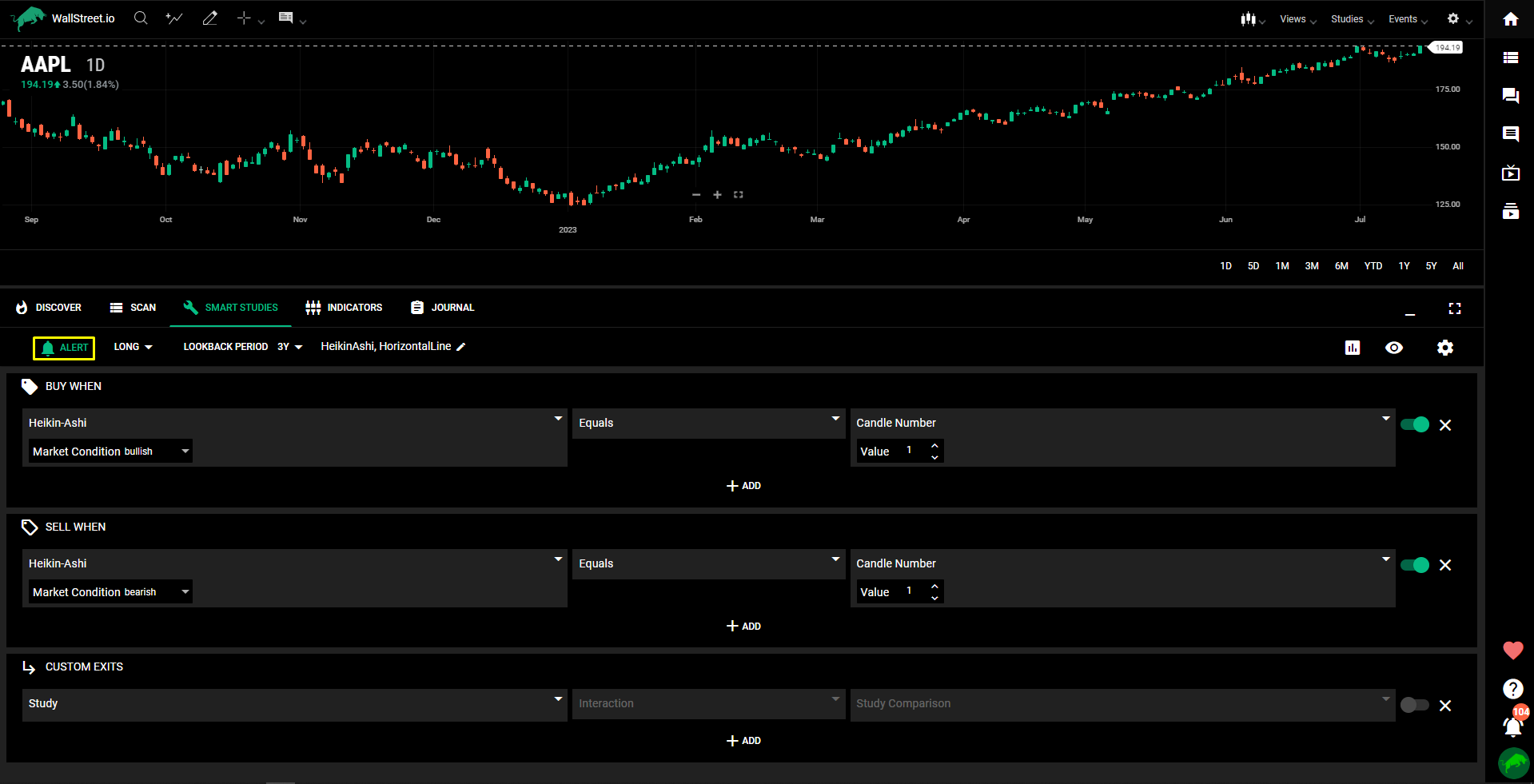Click the green bull avatar icon
The image size is (1534, 784).
[x=1514, y=763]
